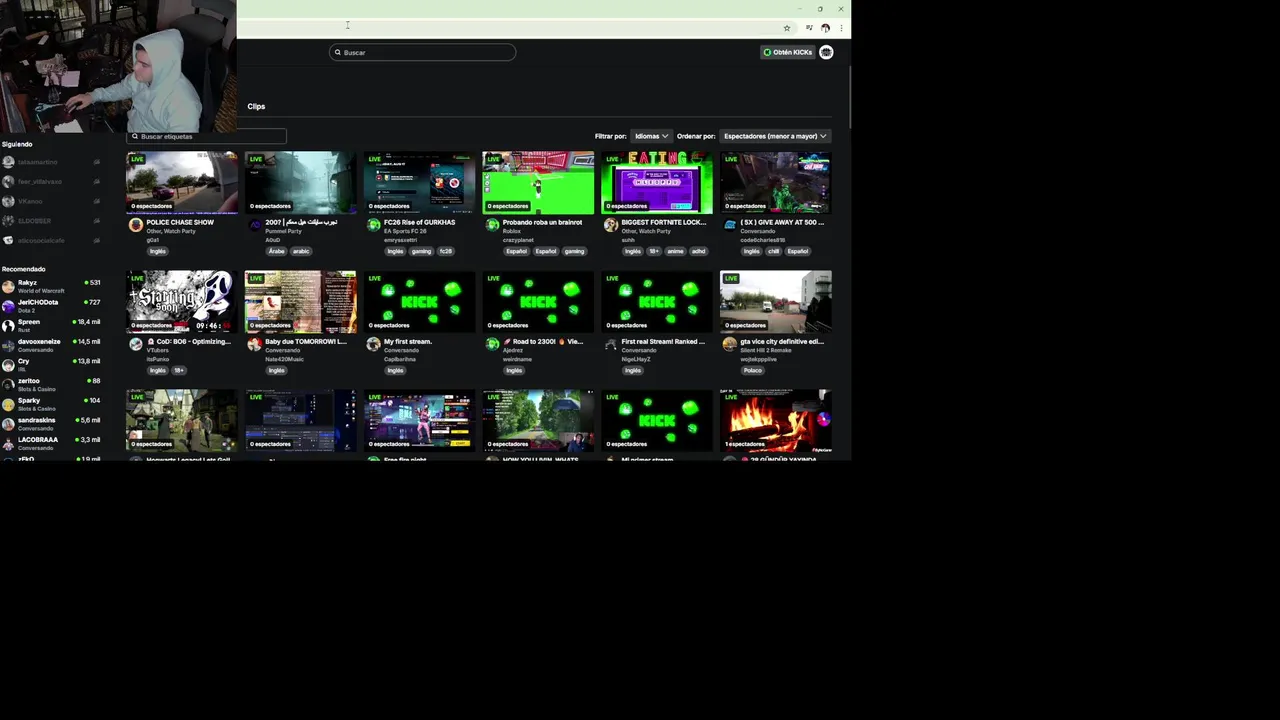Screen dimensions: 1280x720
Task: Open the Chrome profile avatar
Action: (x=825, y=28)
